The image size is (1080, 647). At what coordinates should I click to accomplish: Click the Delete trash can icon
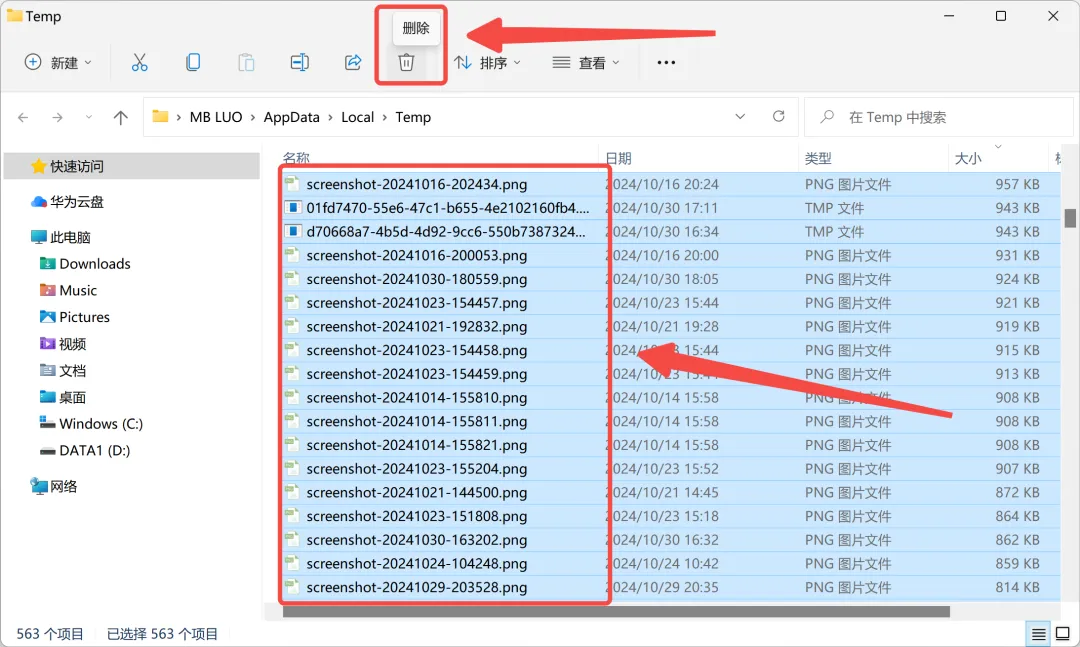pos(406,63)
